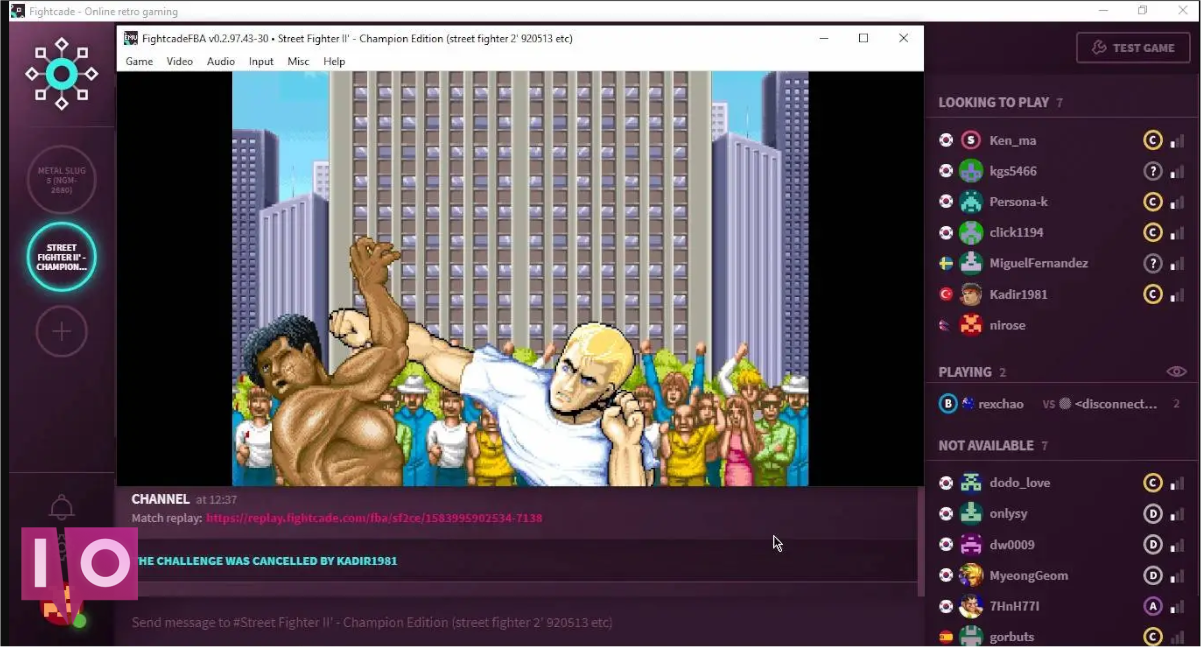1201x647 pixels.
Task: Click kgs5466's avatar icon
Action: pos(971,171)
